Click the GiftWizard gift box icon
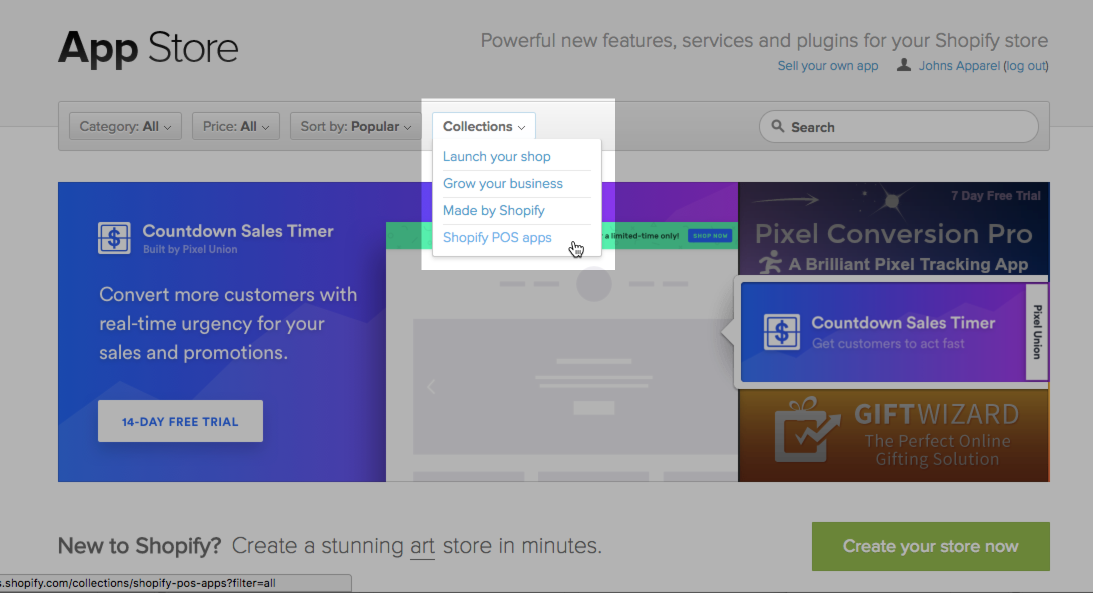Image resolution: width=1093 pixels, height=593 pixels. click(x=807, y=430)
